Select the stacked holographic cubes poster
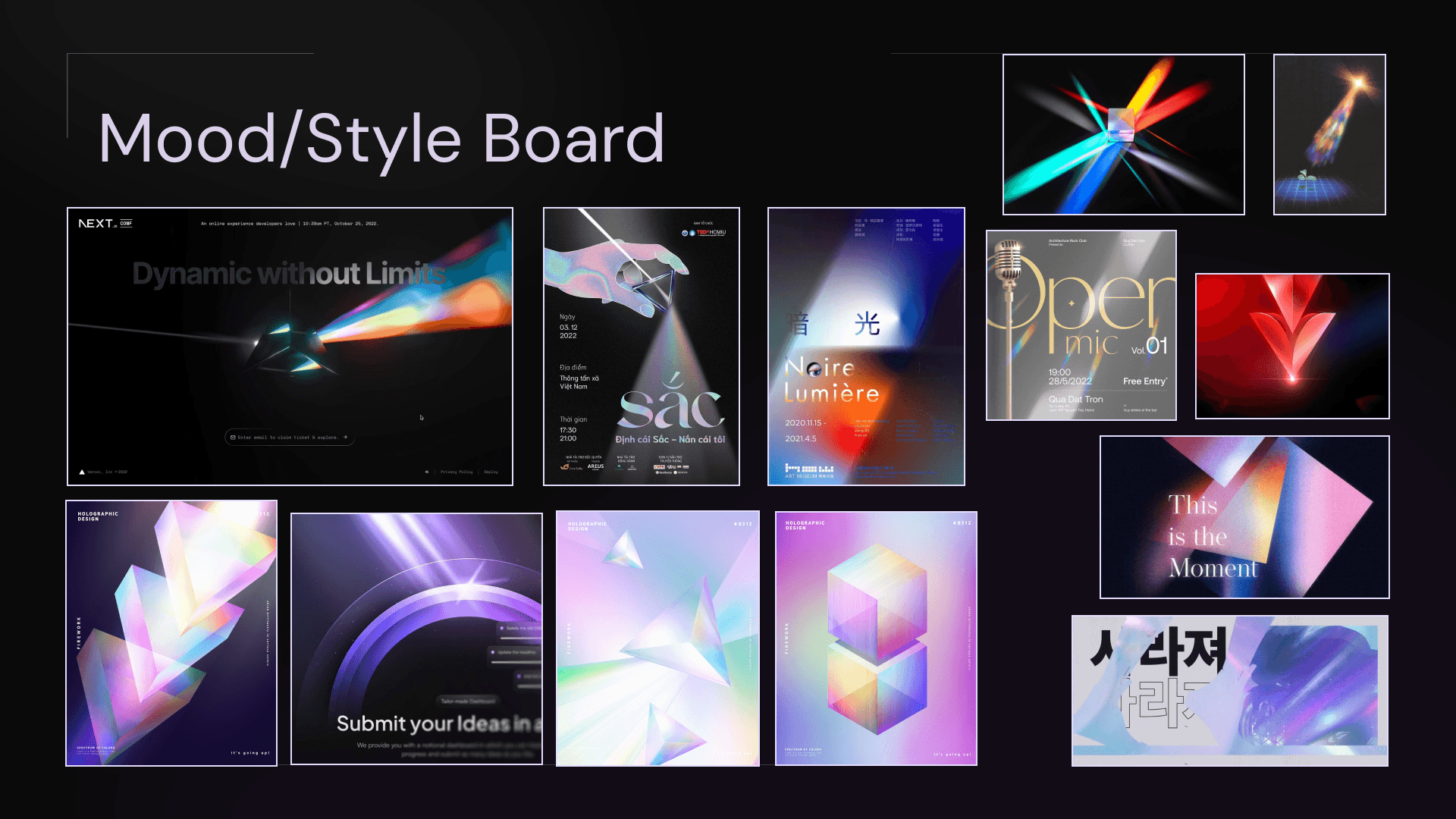Screen dimensions: 1456x819 [876, 639]
